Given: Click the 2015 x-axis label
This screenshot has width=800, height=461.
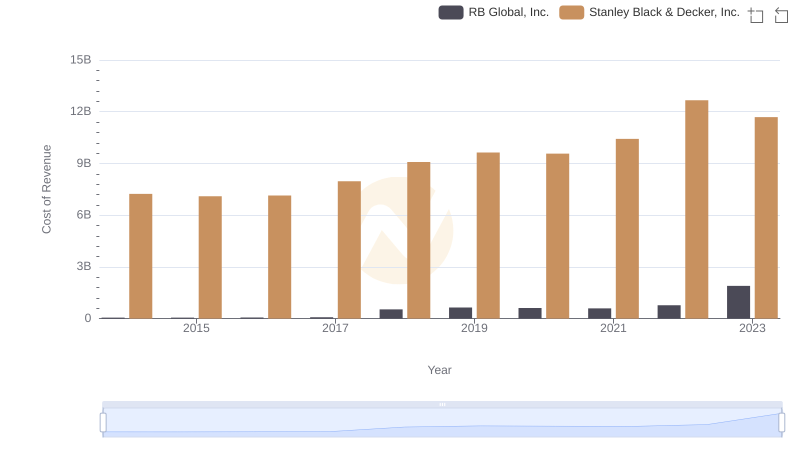Looking at the screenshot, I should 196,328.
